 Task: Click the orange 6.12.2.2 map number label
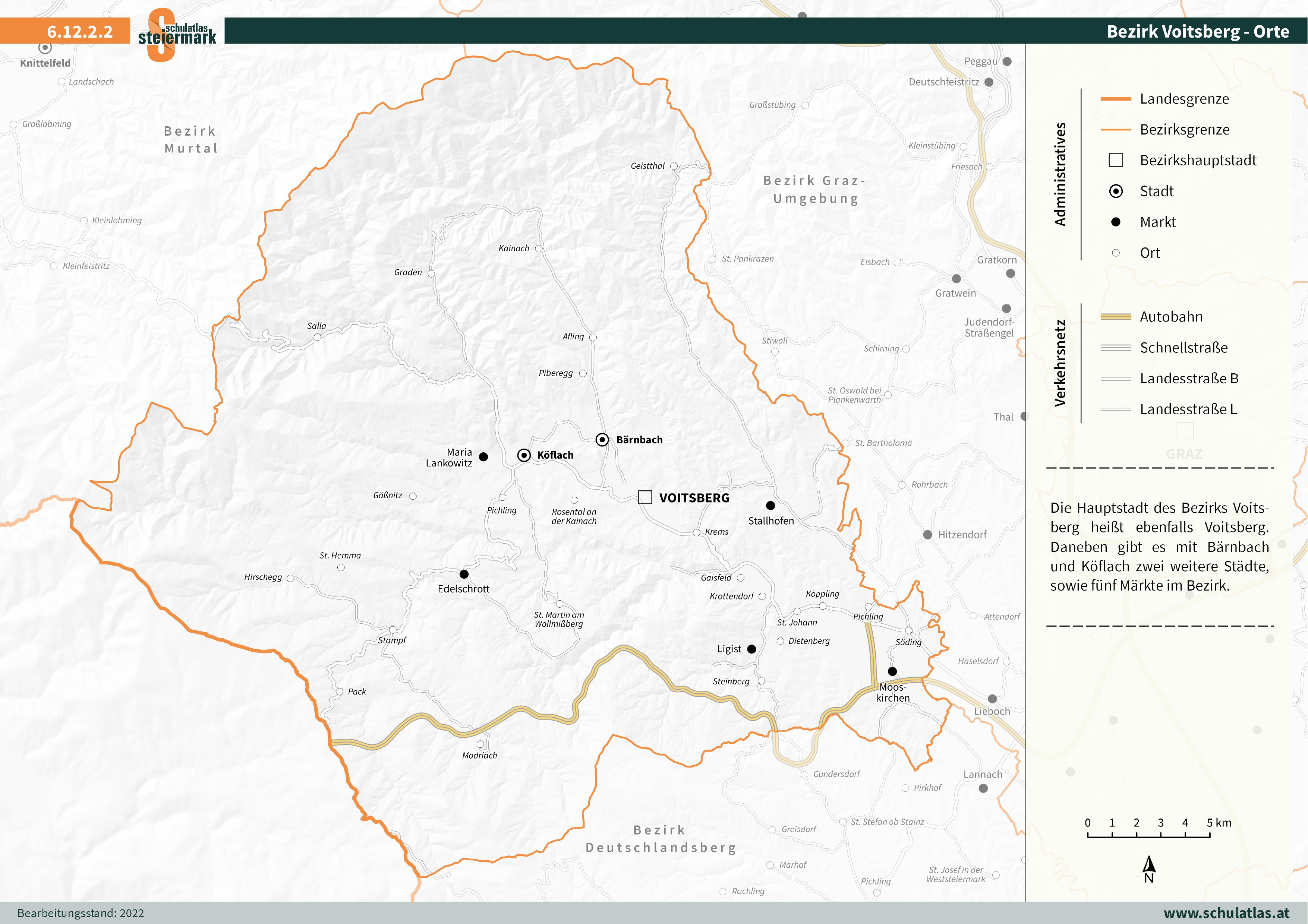tap(80, 31)
